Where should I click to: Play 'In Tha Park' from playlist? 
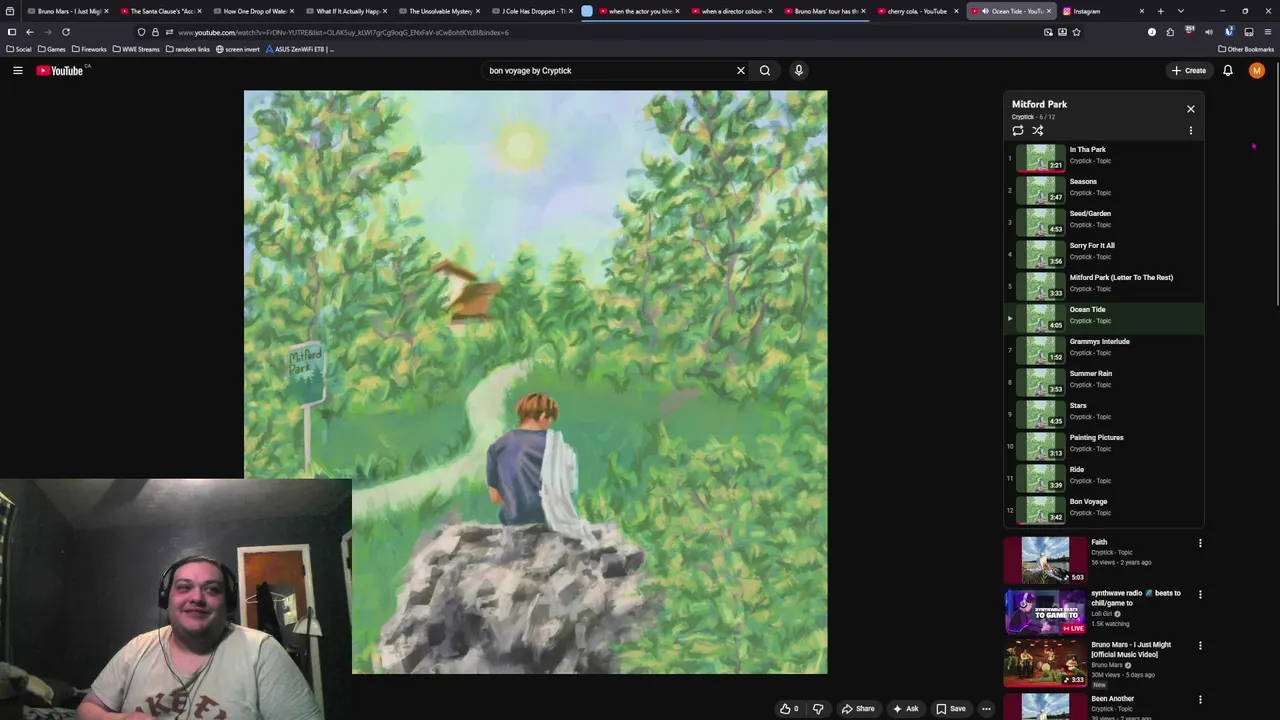coord(1104,158)
